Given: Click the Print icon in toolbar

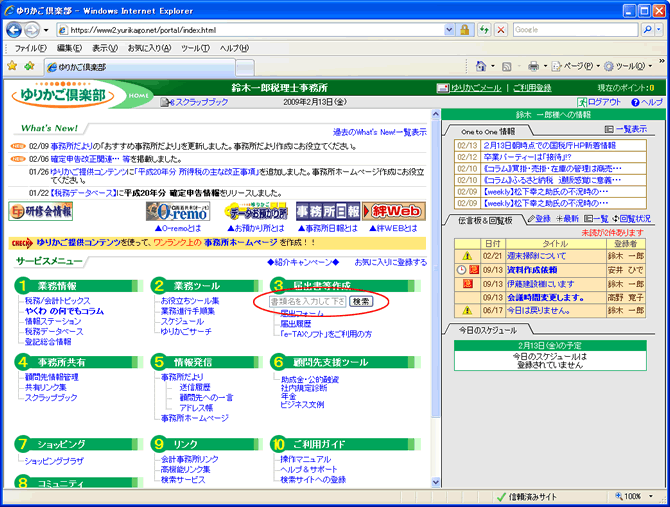Looking at the screenshot, I should tap(533, 66).
